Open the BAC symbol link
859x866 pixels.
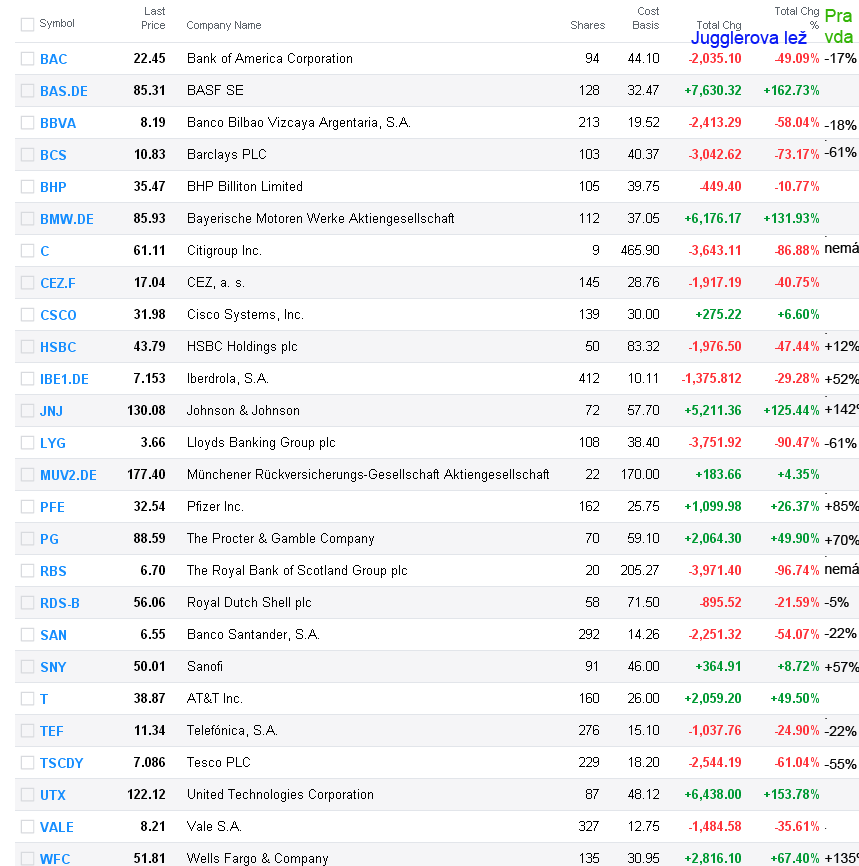(x=54, y=59)
